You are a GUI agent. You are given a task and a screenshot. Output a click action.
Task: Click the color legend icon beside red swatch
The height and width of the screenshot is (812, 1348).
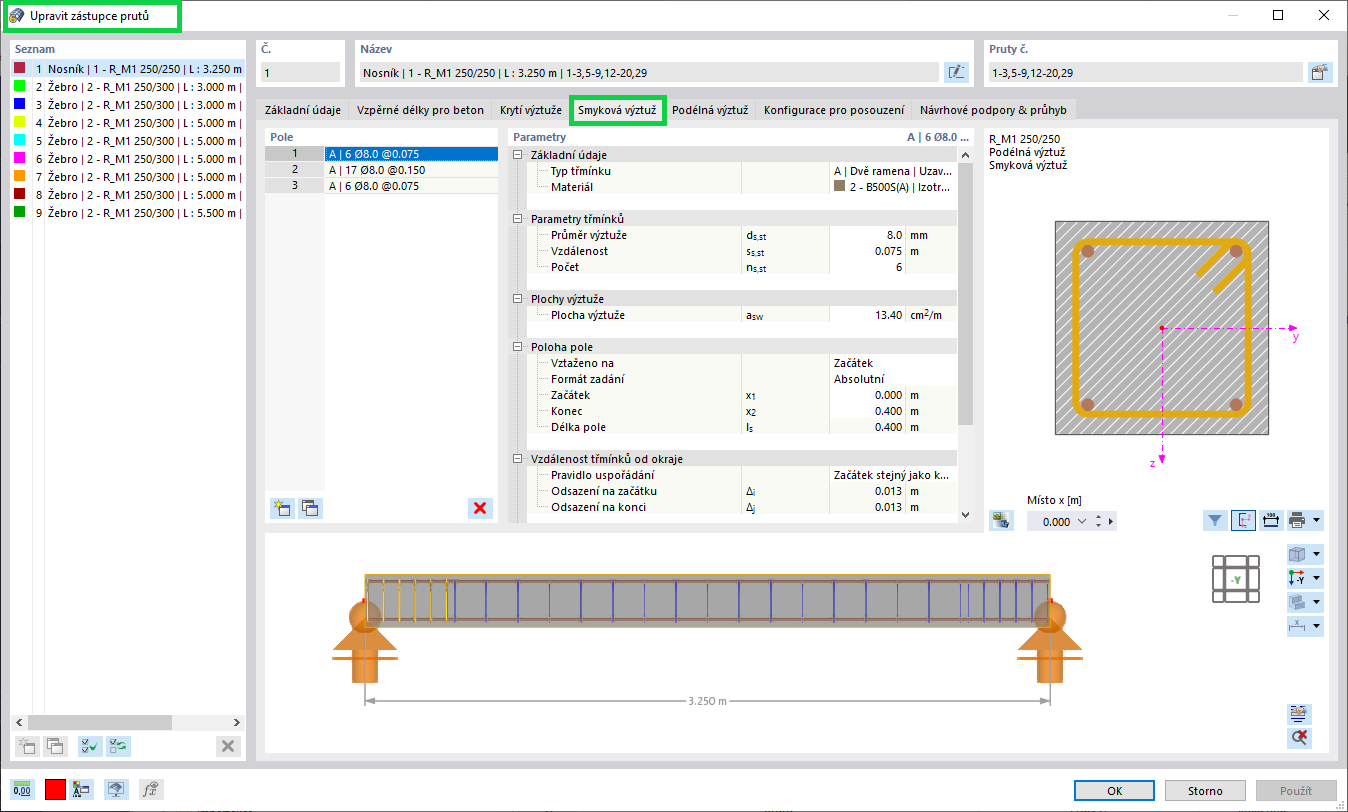coord(83,789)
